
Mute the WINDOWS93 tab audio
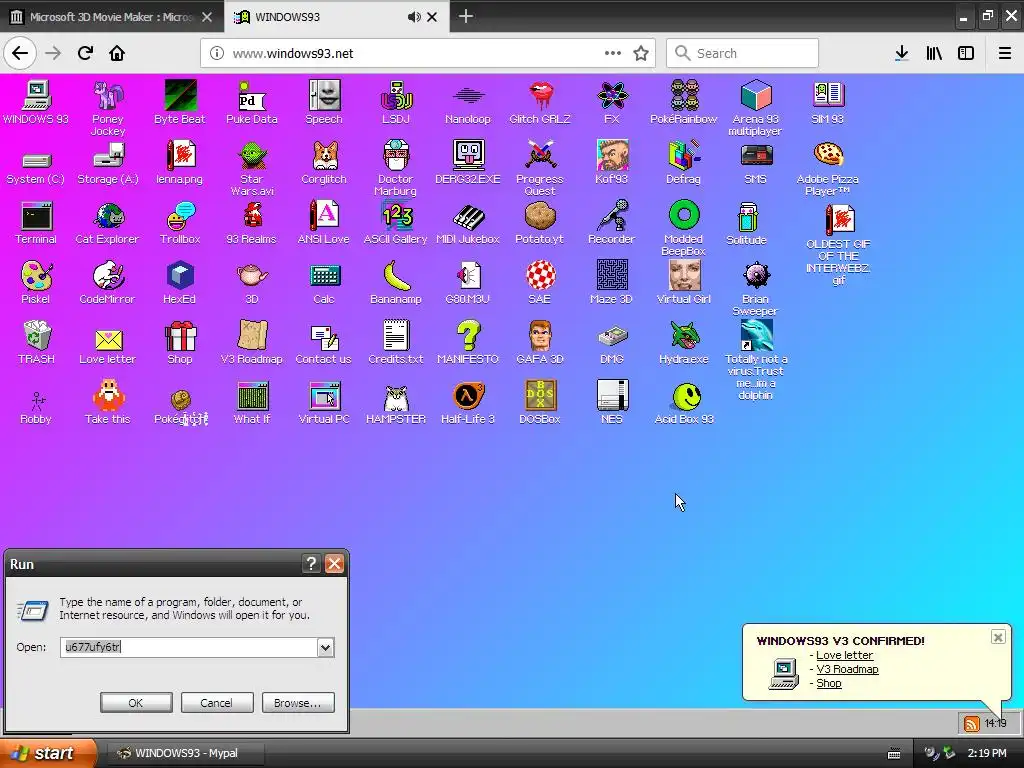(x=414, y=17)
